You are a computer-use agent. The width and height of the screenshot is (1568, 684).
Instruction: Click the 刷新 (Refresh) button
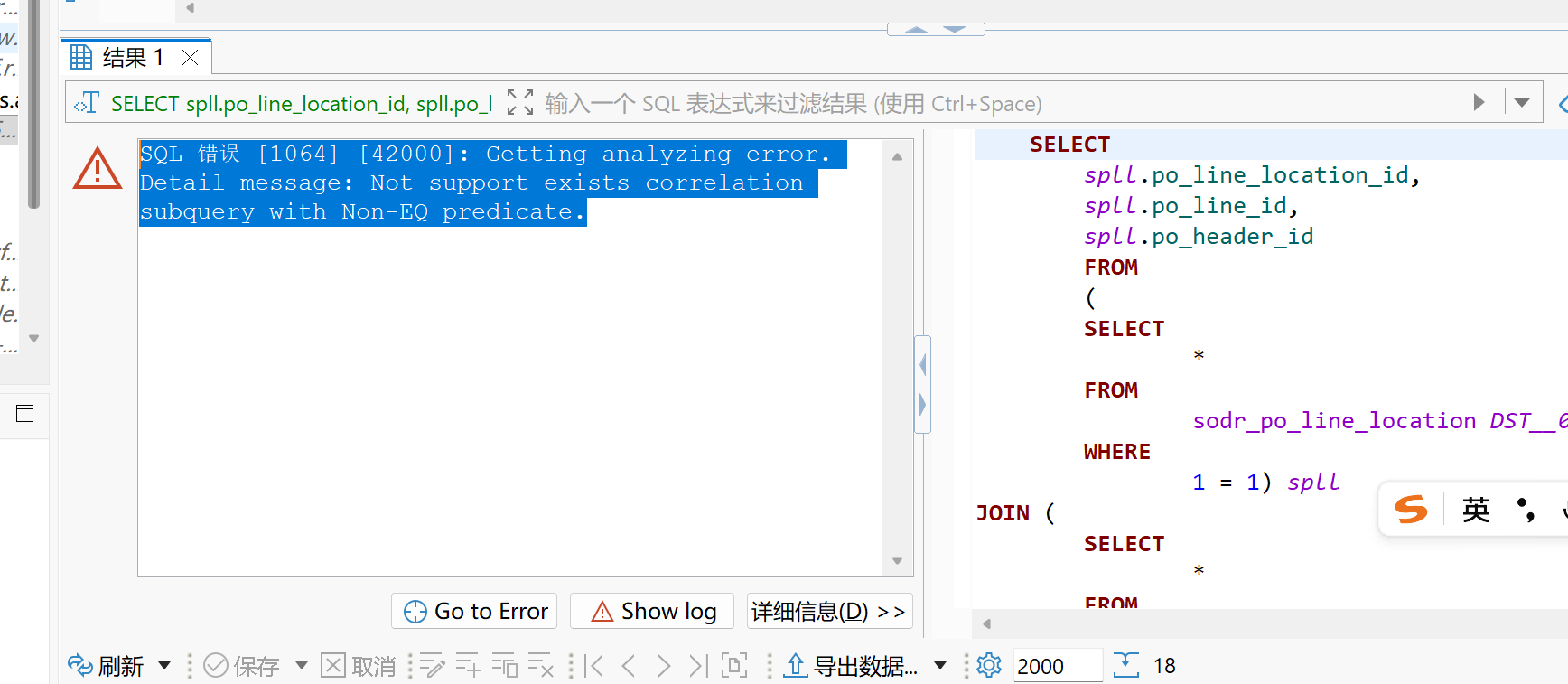pos(107,666)
